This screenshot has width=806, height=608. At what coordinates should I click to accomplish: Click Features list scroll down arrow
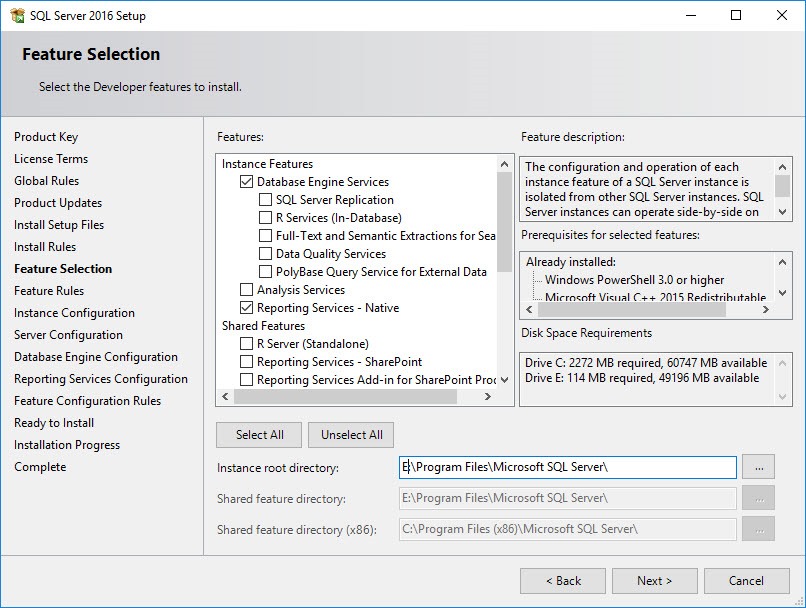(x=504, y=380)
